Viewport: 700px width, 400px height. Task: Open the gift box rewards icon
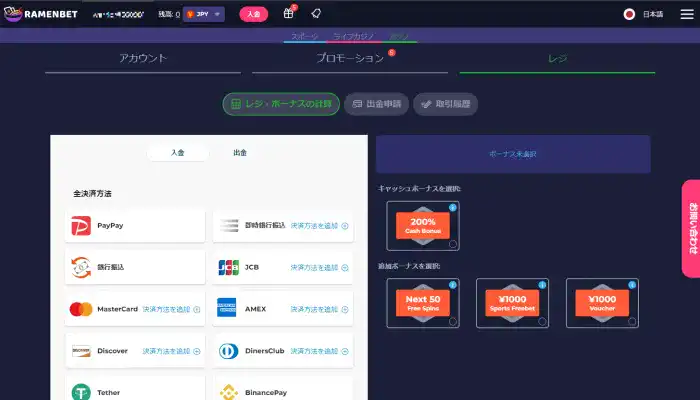(288, 14)
